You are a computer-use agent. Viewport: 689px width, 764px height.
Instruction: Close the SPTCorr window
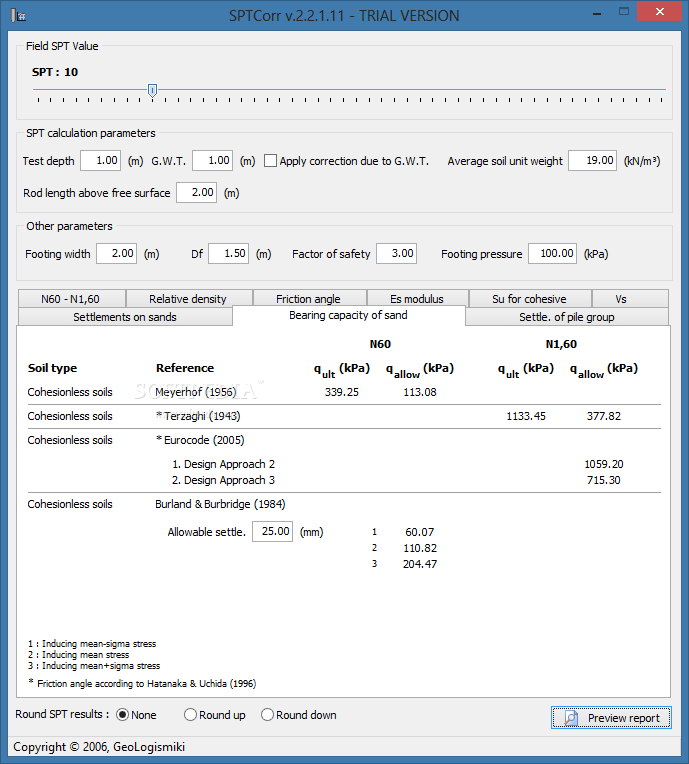coord(659,12)
